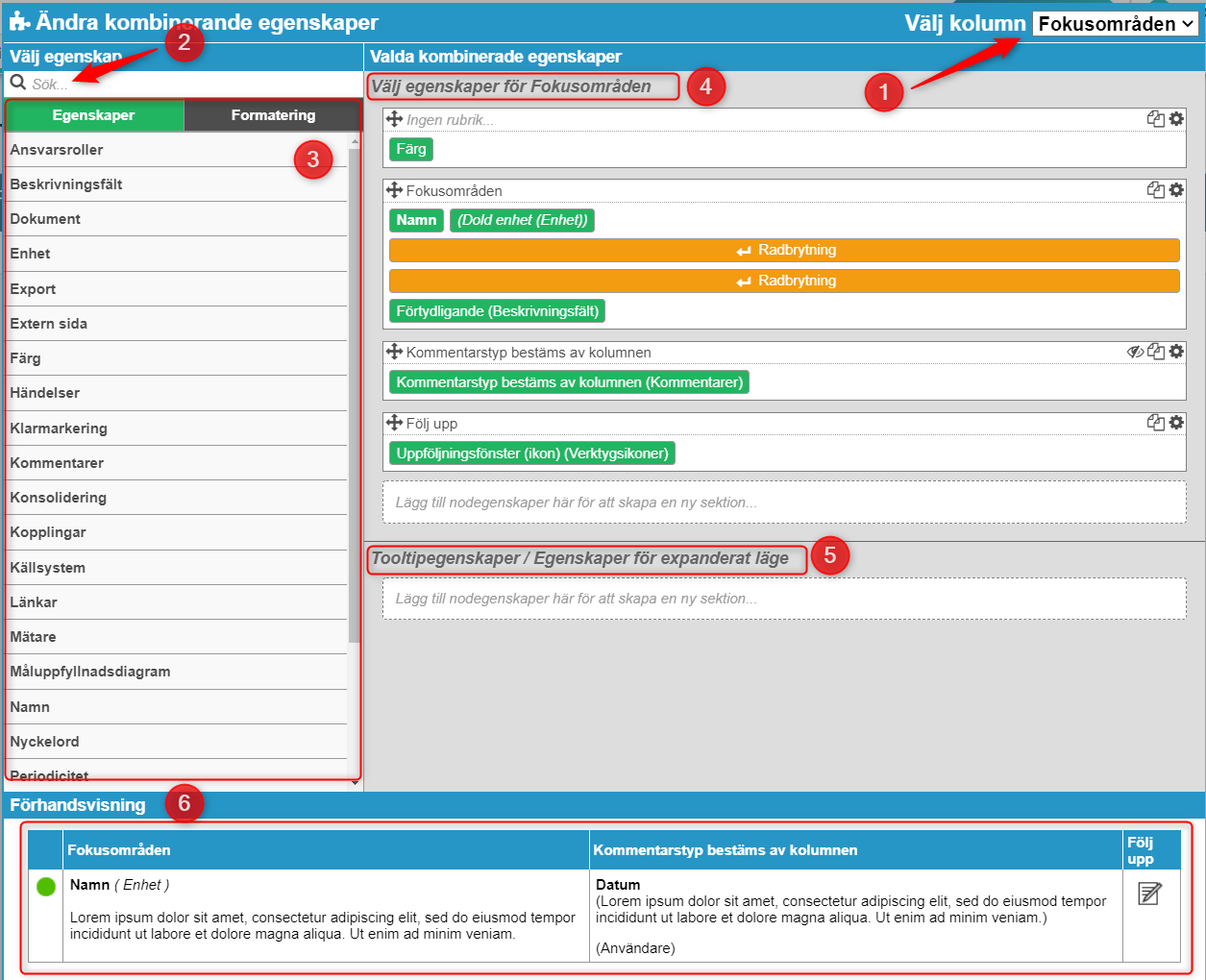Select Mätare in property list
1206x980 pixels.
[177, 637]
